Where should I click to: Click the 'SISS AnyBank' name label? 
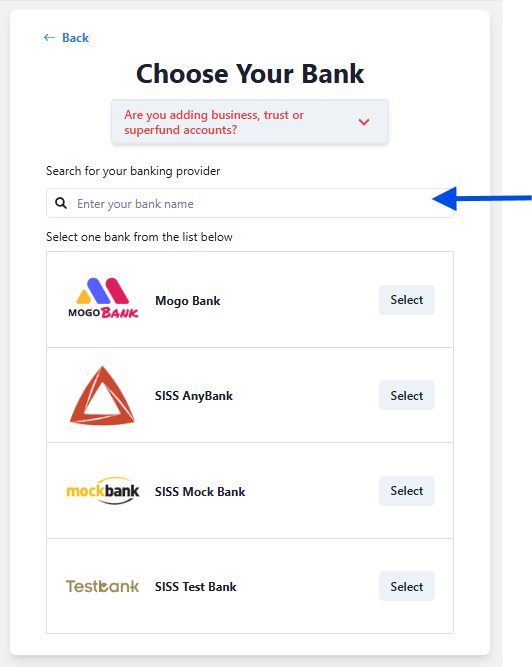[193, 396]
